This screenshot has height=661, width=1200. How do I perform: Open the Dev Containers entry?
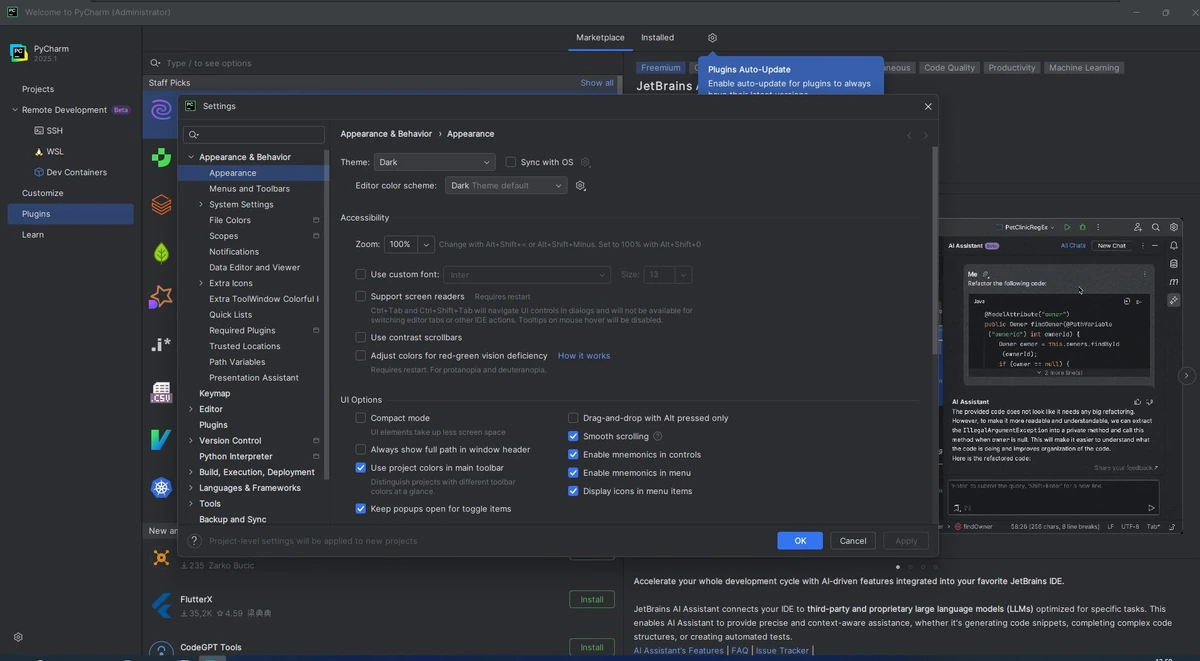point(71,172)
